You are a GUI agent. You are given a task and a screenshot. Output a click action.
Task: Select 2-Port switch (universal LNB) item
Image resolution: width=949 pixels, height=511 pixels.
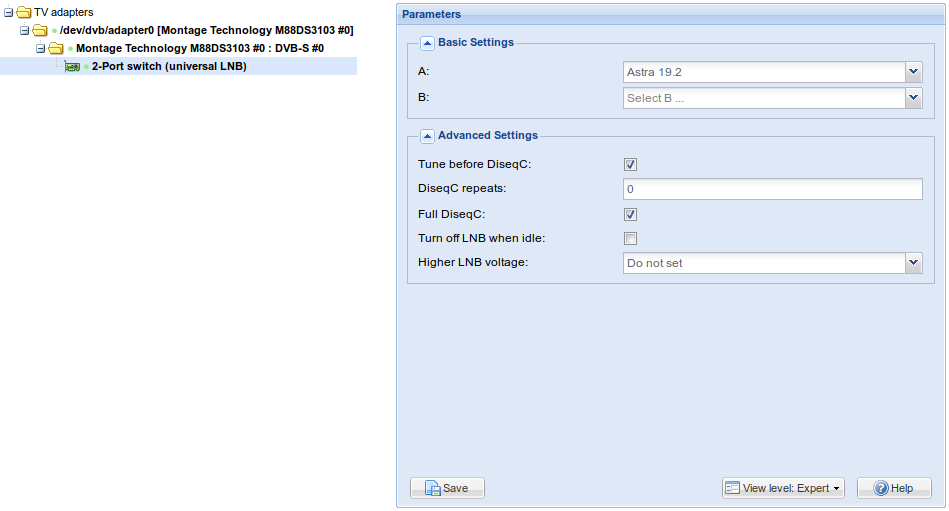[169, 67]
